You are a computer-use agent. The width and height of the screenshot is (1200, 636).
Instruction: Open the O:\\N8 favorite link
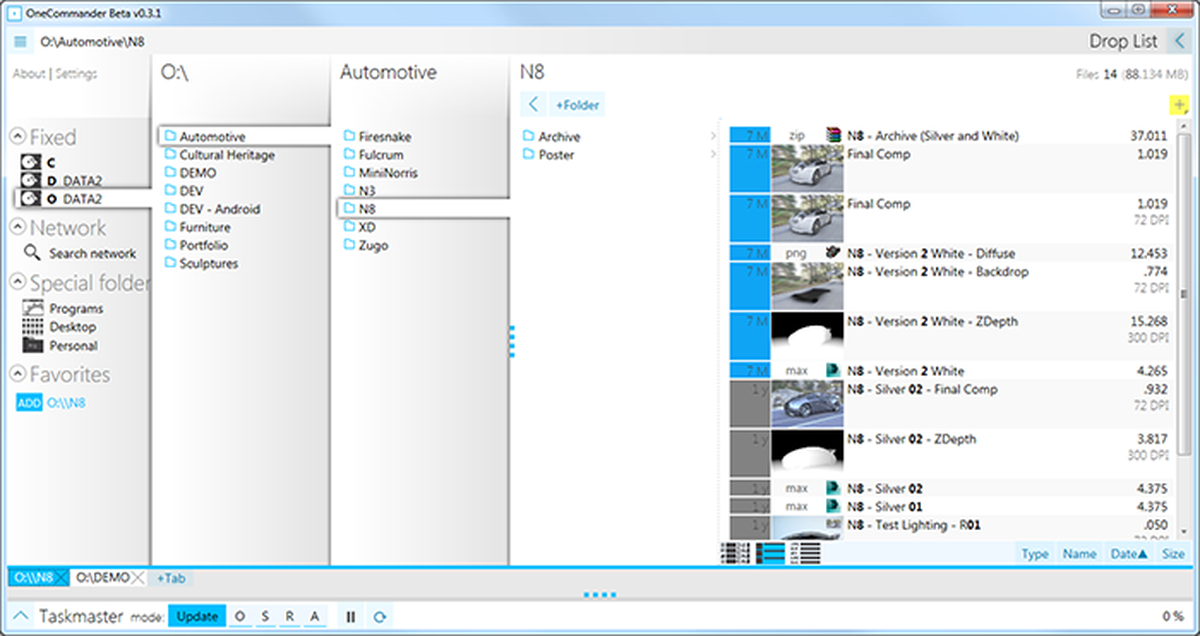point(66,403)
